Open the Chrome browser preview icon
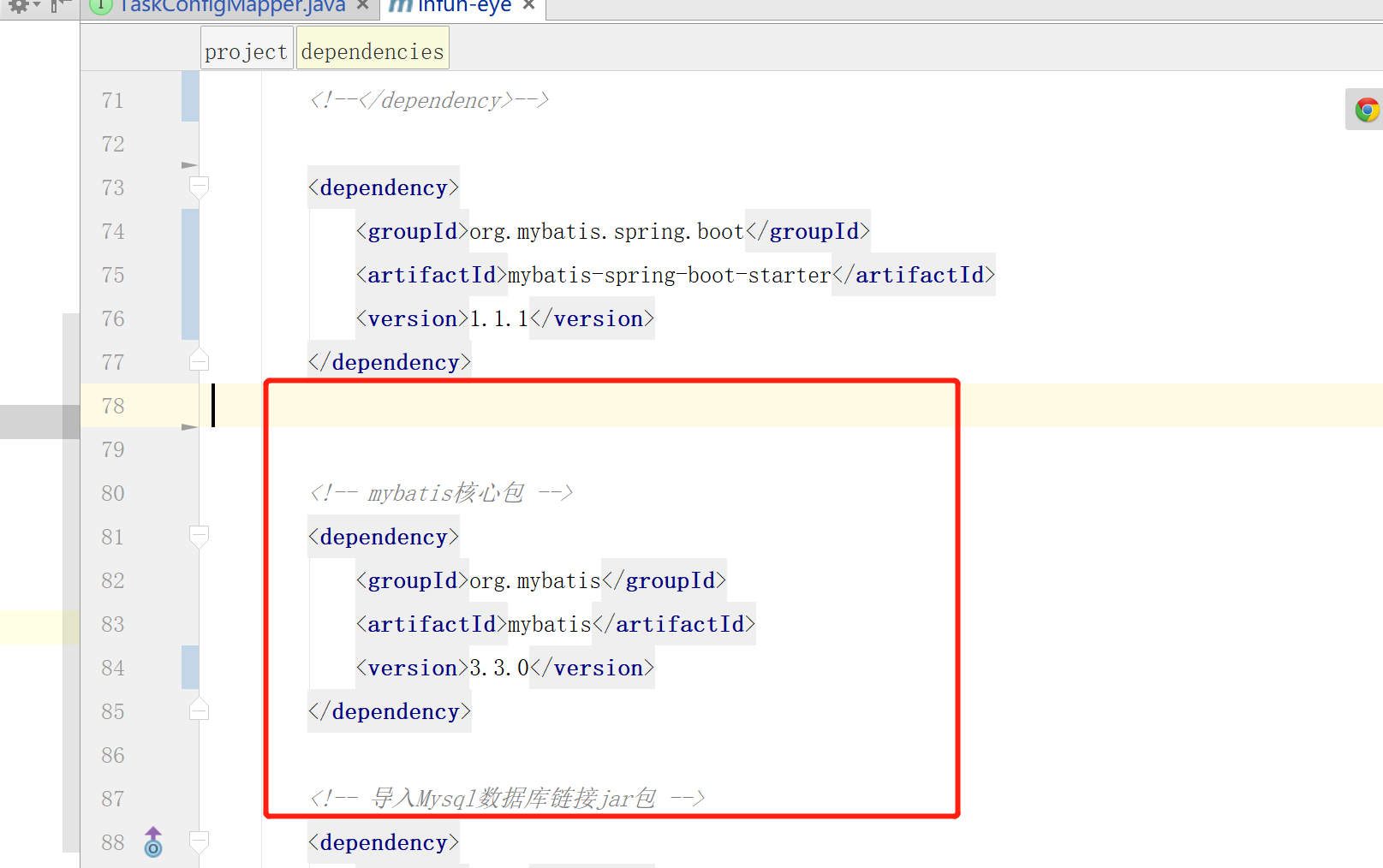The image size is (1383, 868). coord(1367,110)
